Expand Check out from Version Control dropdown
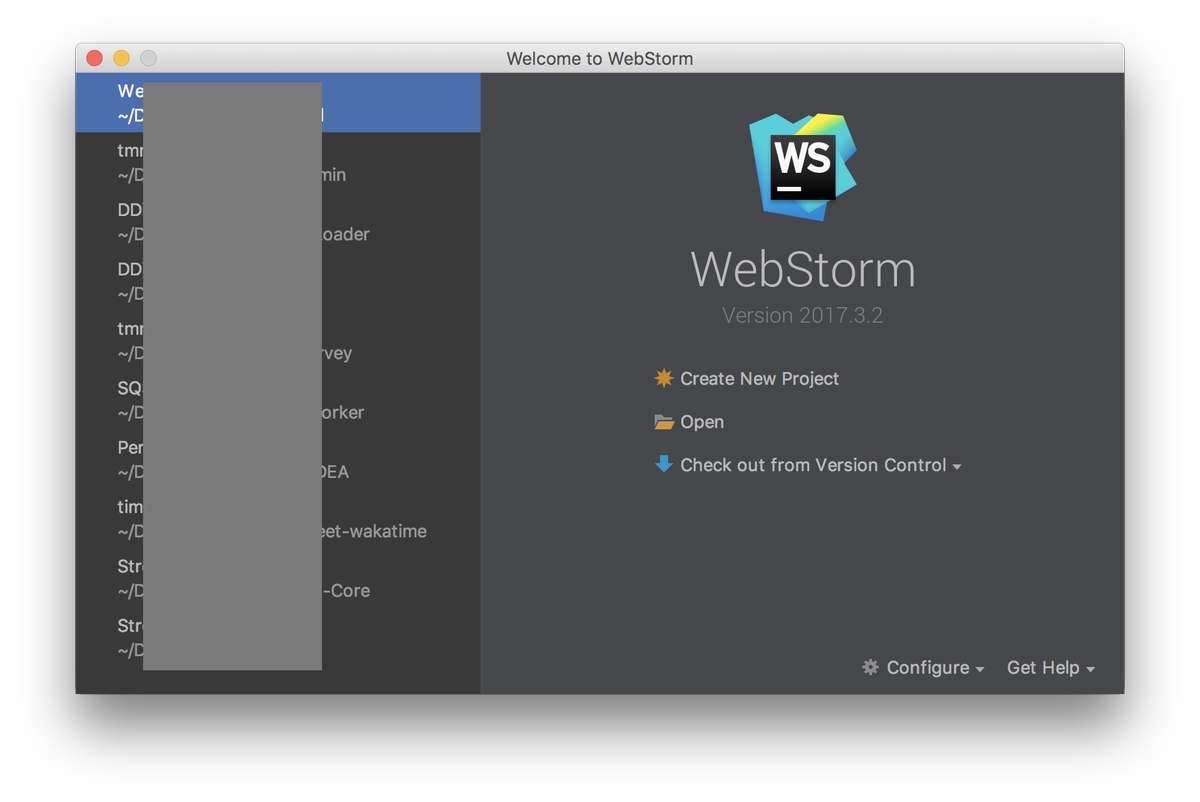The width and height of the screenshot is (1200, 802). pyautogui.click(x=808, y=465)
